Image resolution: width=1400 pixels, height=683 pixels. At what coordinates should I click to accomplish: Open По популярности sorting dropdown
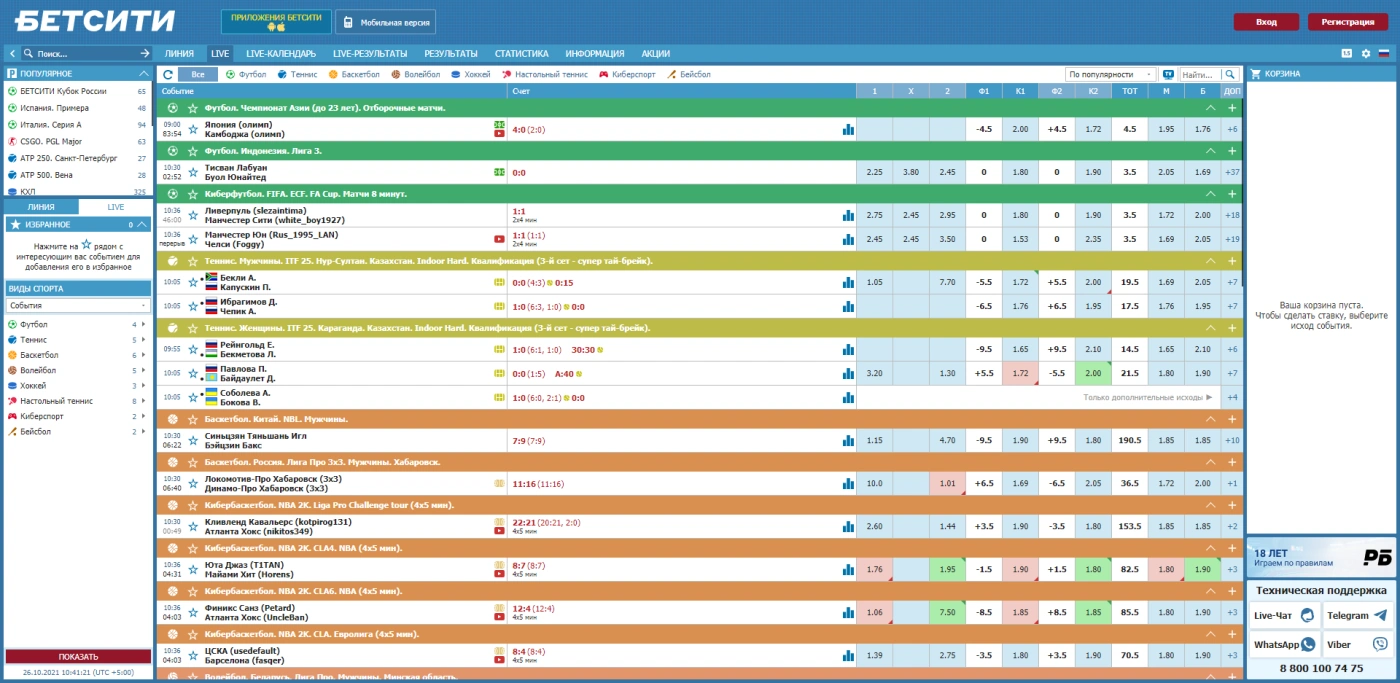pyautogui.click(x=1110, y=74)
